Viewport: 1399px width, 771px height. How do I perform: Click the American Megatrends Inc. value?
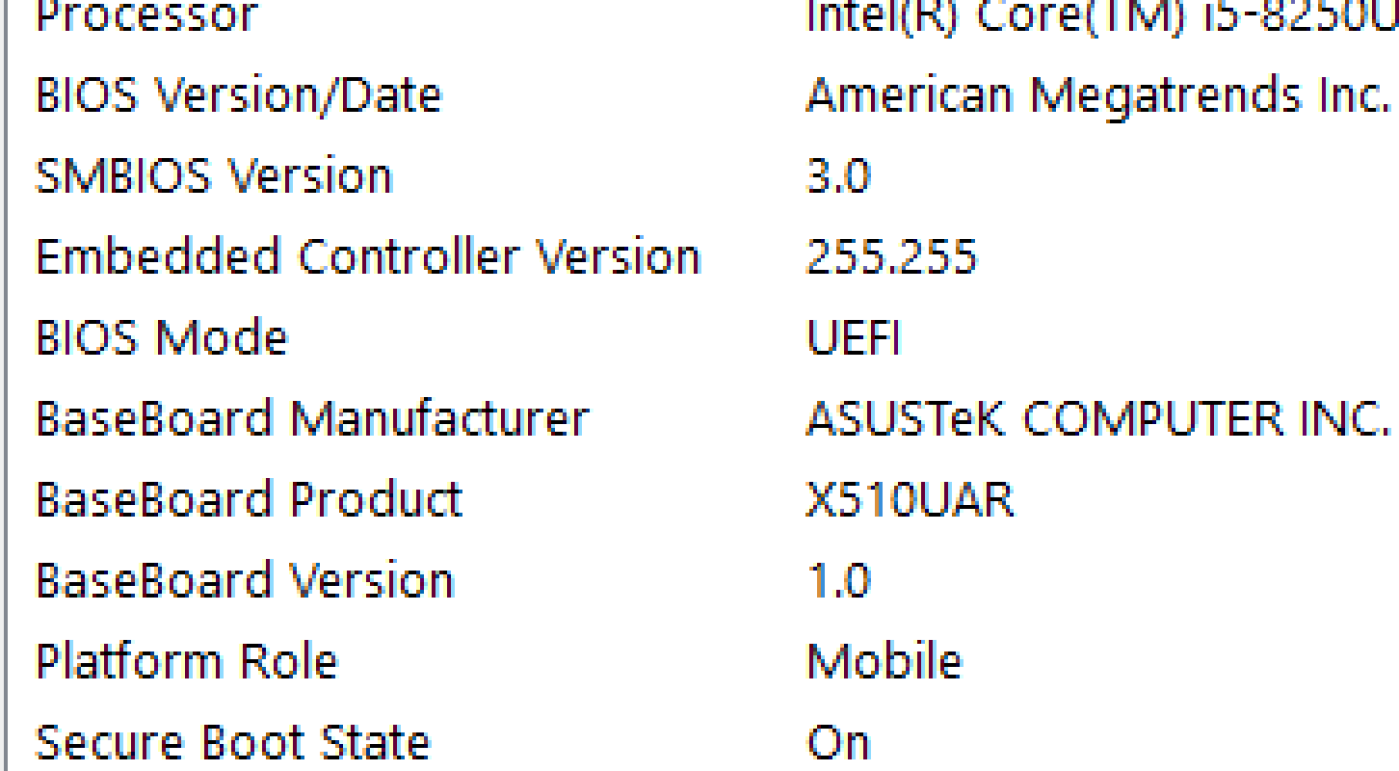pos(1098,96)
